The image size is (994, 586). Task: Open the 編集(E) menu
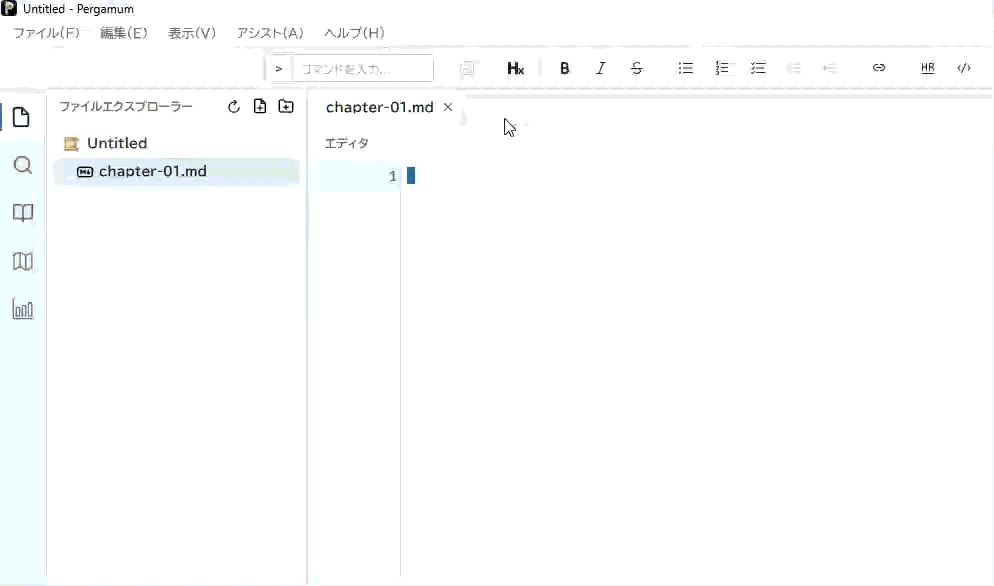pos(124,33)
